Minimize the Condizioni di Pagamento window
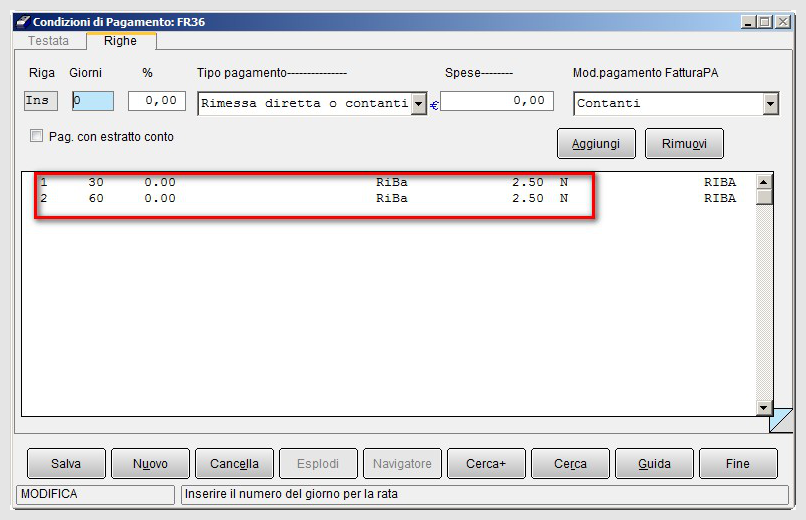Image resolution: width=806 pixels, height=520 pixels. point(748,22)
